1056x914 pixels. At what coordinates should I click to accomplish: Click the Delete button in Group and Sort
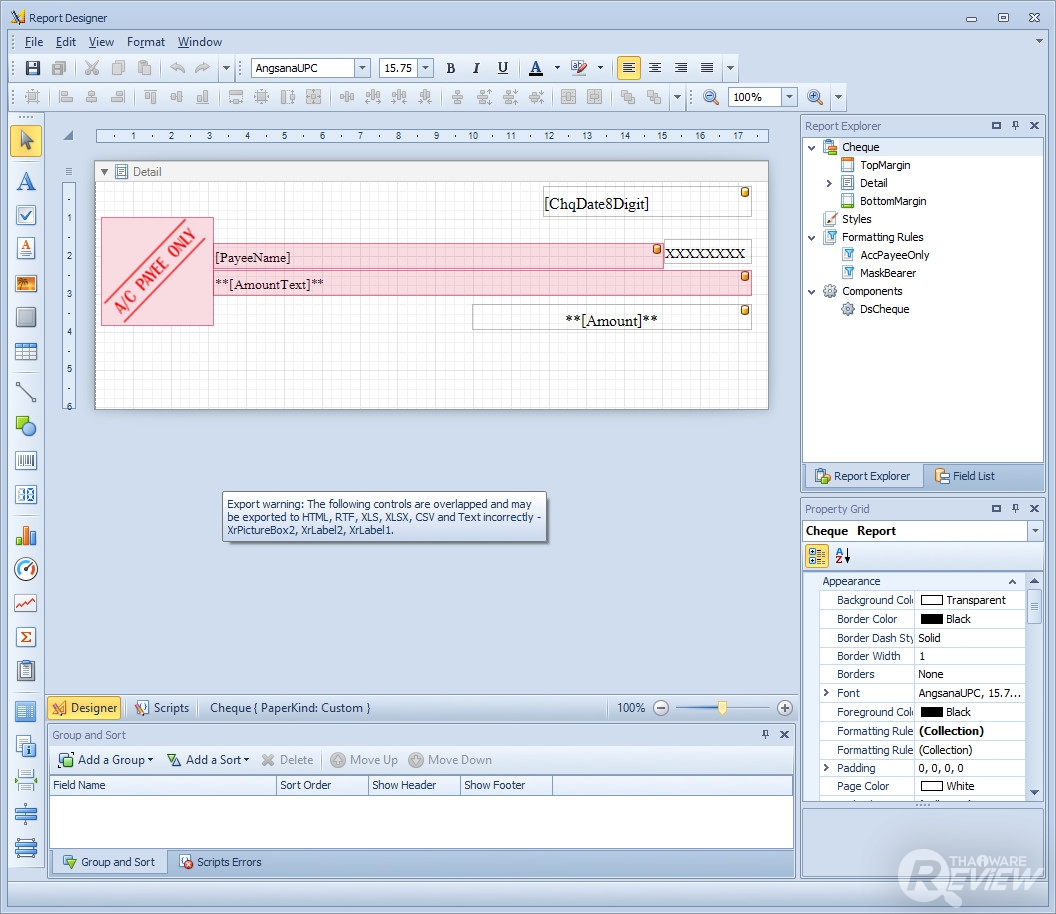(x=288, y=760)
